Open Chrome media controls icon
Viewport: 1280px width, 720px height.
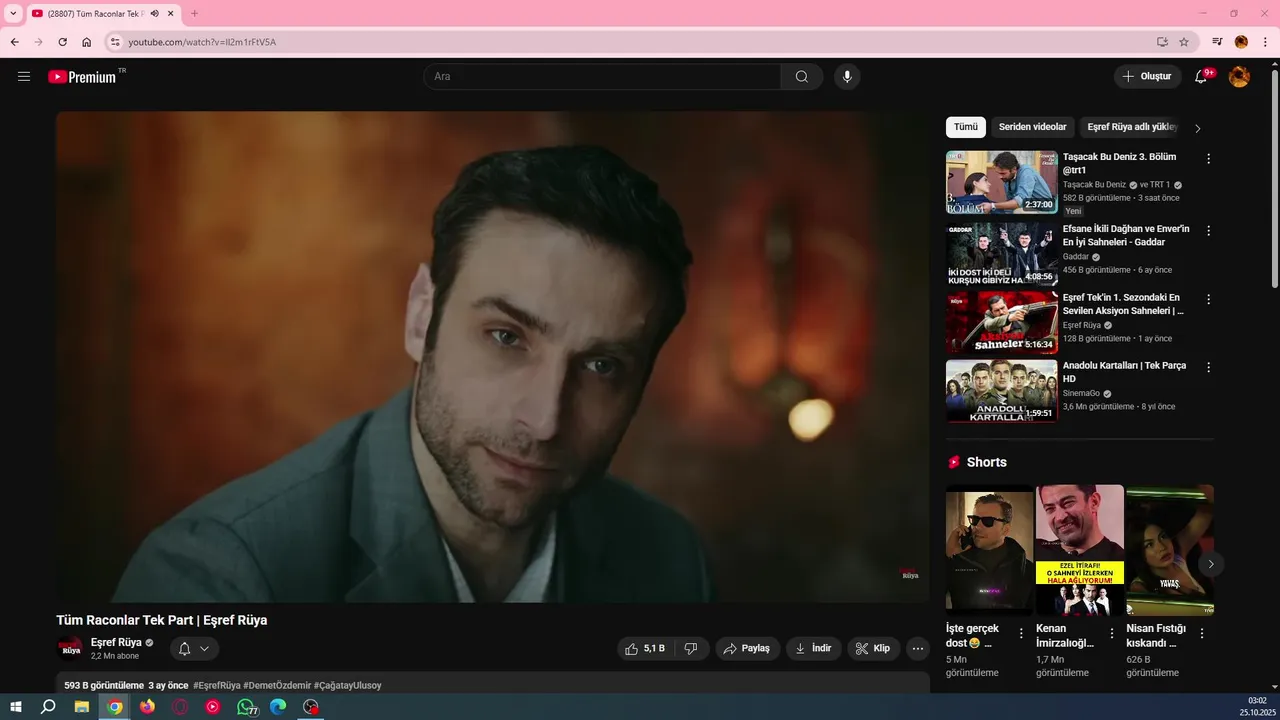tap(1217, 42)
